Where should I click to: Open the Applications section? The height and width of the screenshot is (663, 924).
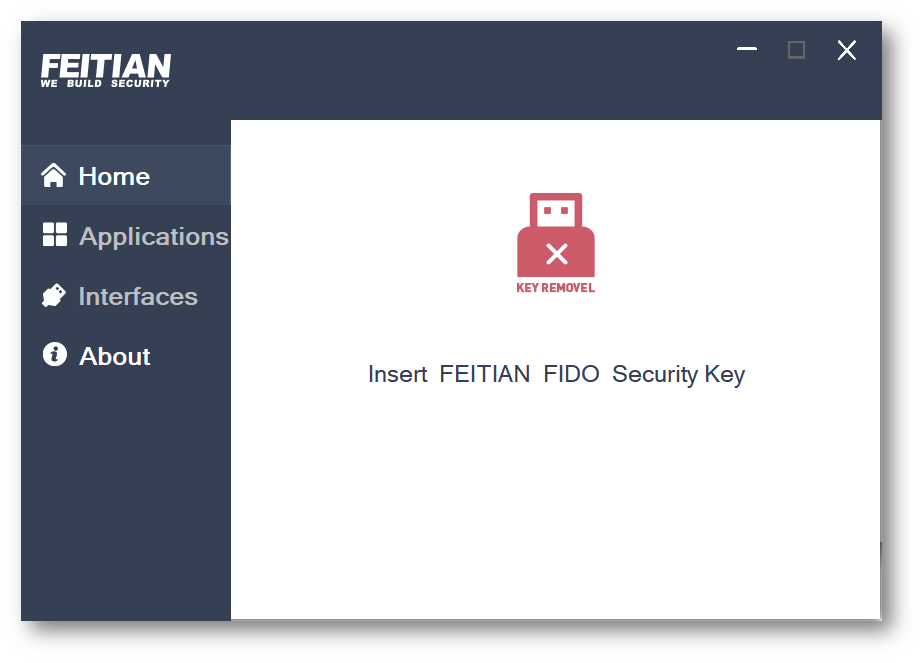(x=153, y=237)
